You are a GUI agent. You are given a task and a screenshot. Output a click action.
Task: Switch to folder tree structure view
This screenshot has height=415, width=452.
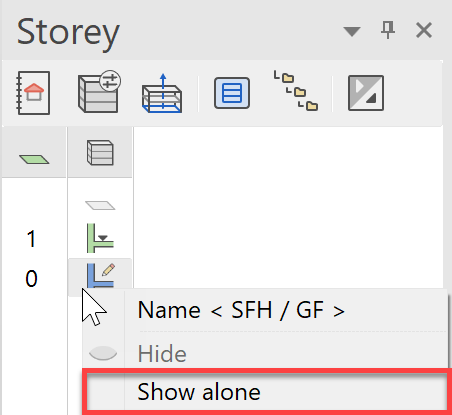[x=296, y=90]
